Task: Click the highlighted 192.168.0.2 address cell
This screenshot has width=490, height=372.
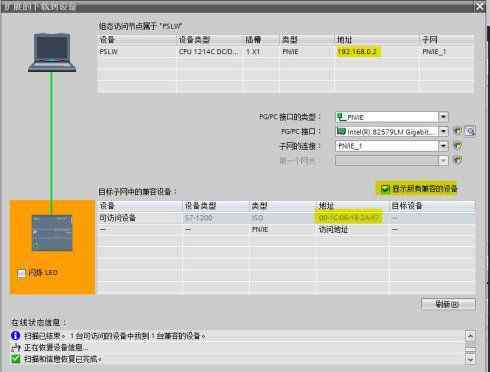Action: [x=358, y=52]
